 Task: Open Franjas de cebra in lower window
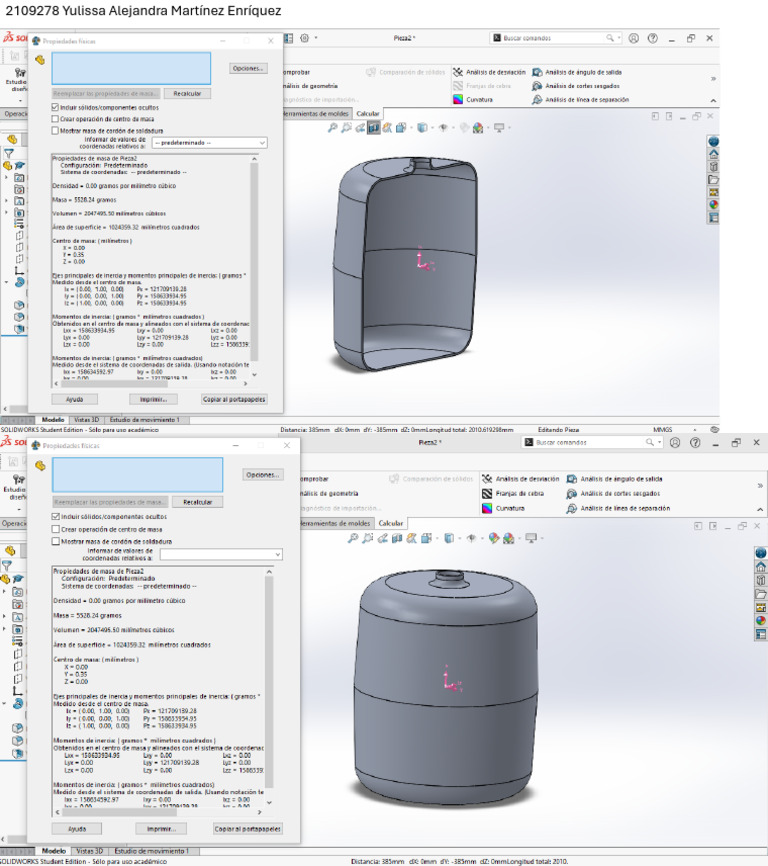pyautogui.click(x=519, y=493)
